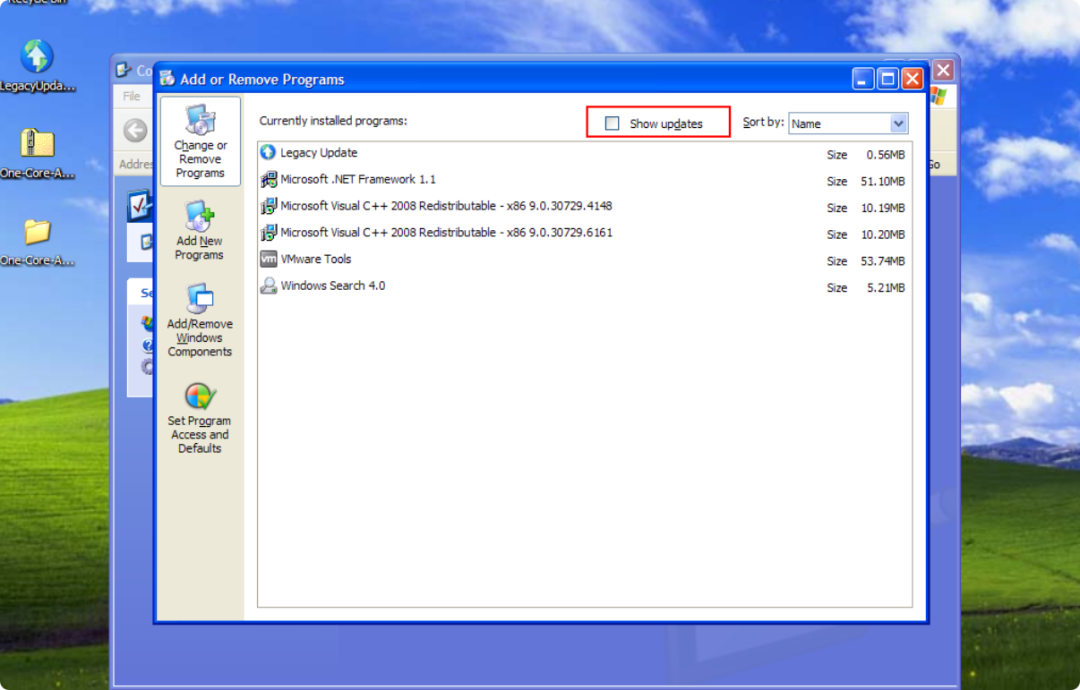The height and width of the screenshot is (690, 1080).
Task: Select Visual C++ 2008 Redistributable 9.0.30729.6161 entry
Action: (x=446, y=233)
